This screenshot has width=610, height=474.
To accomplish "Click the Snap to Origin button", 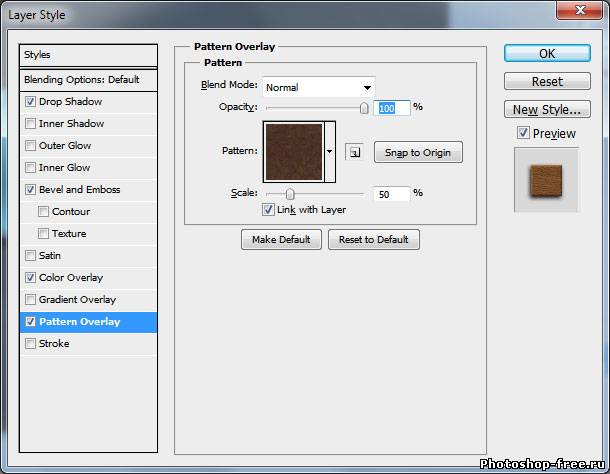I will (418, 153).
